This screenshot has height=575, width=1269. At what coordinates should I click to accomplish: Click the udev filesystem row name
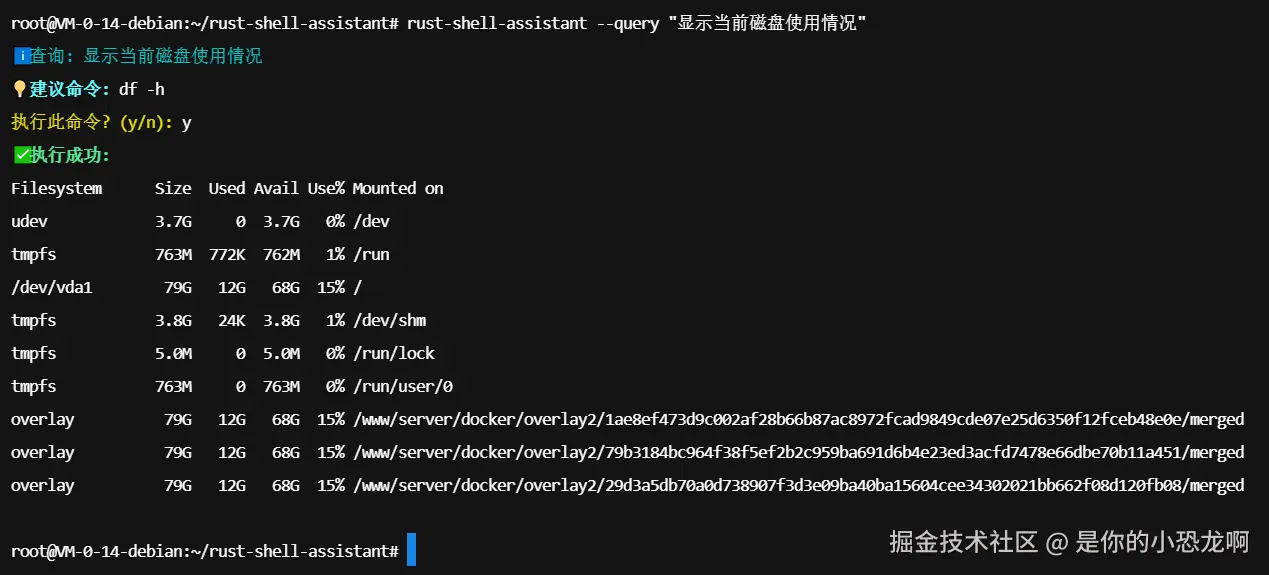click(x=29, y=221)
